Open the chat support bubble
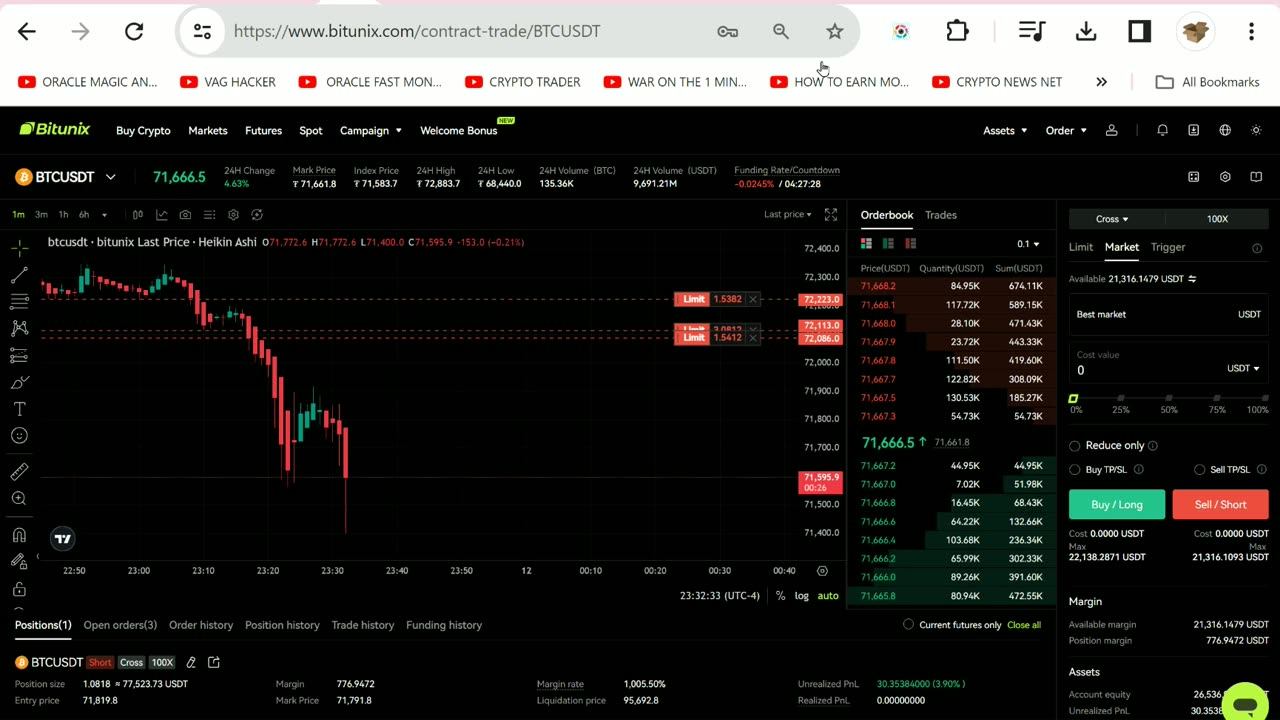 tap(1245, 704)
